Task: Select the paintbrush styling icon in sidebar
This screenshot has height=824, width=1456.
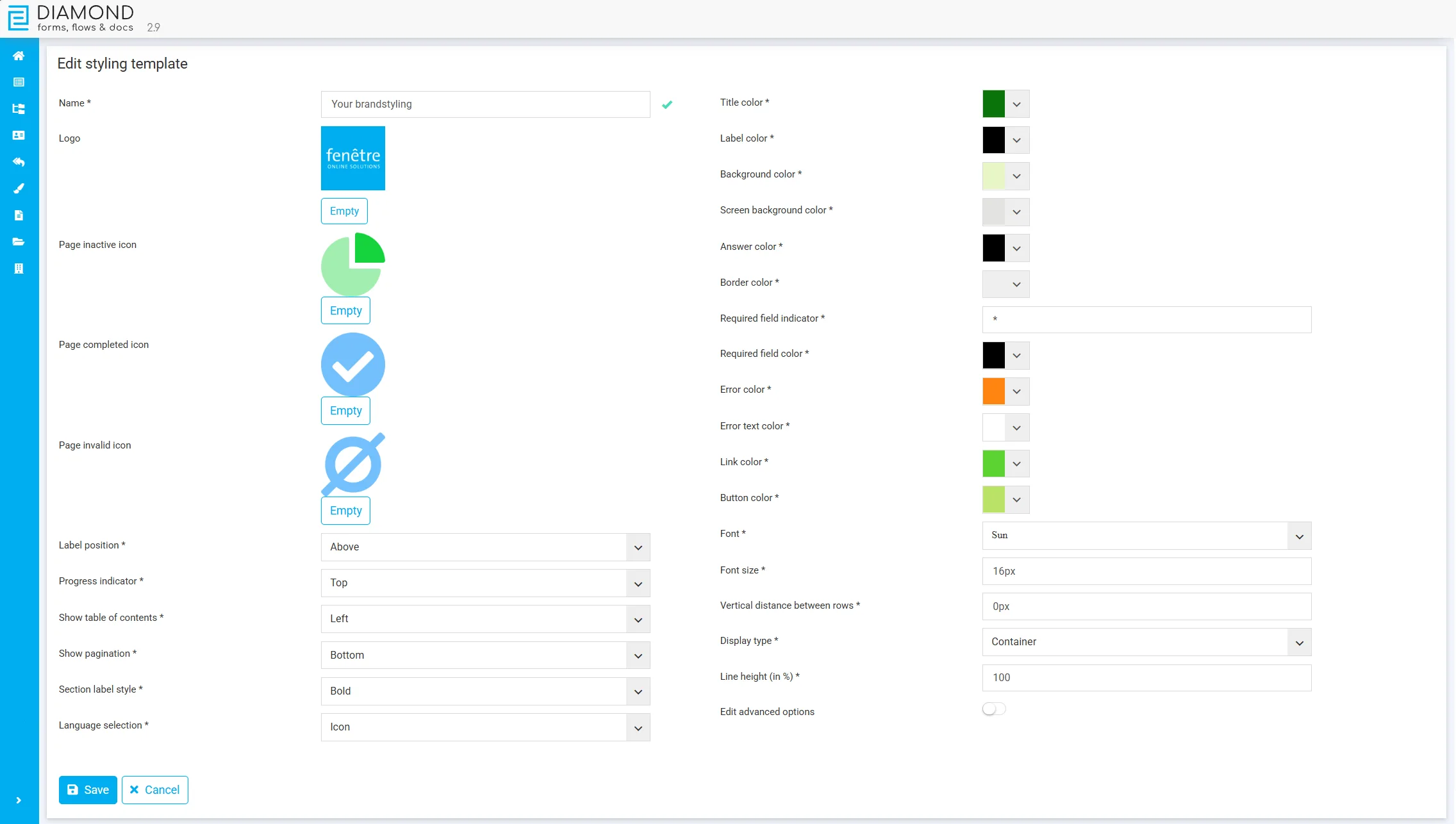Action: pos(19,188)
